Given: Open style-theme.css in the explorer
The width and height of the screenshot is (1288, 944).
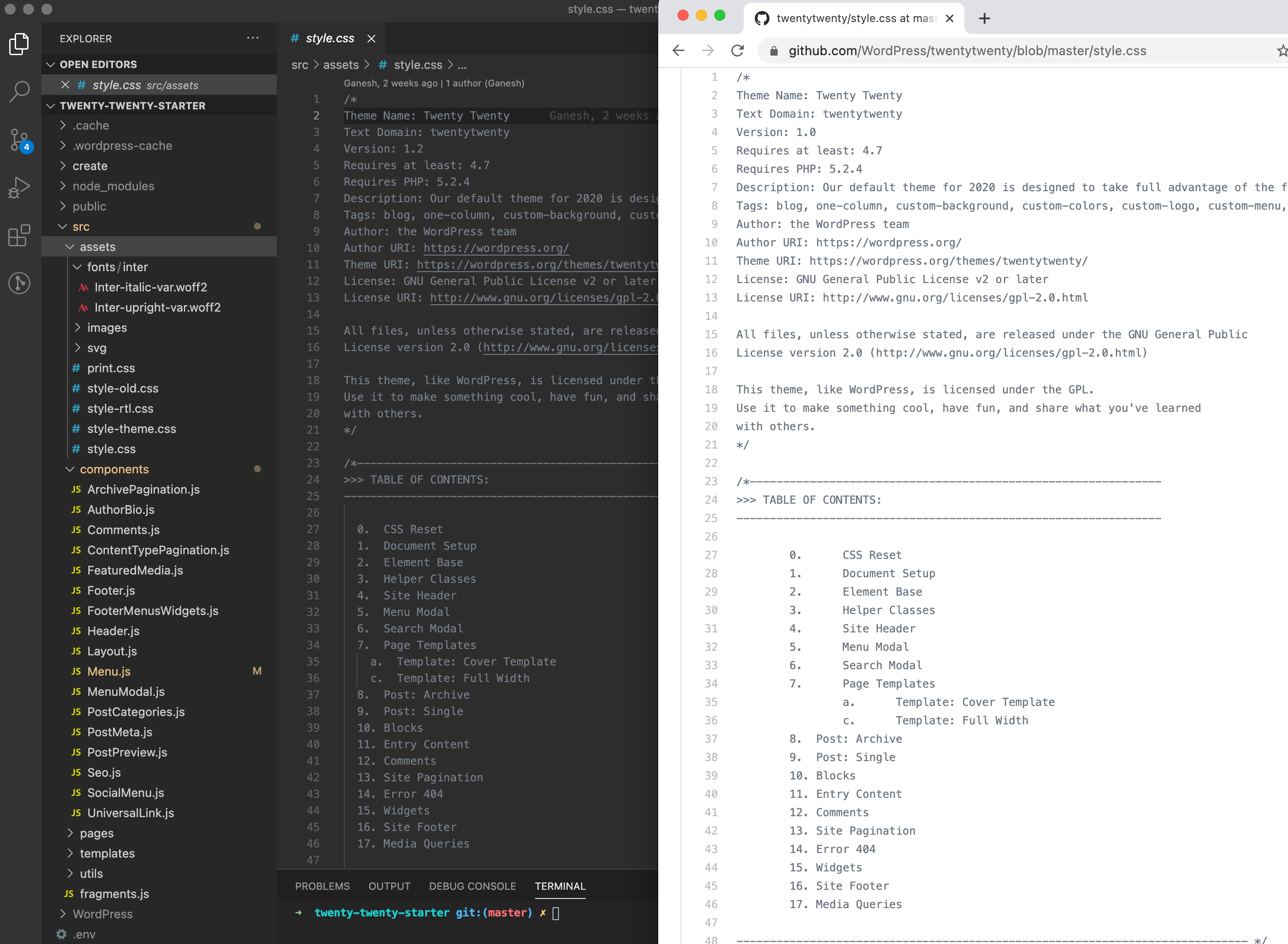Looking at the screenshot, I should click(131, 429).
